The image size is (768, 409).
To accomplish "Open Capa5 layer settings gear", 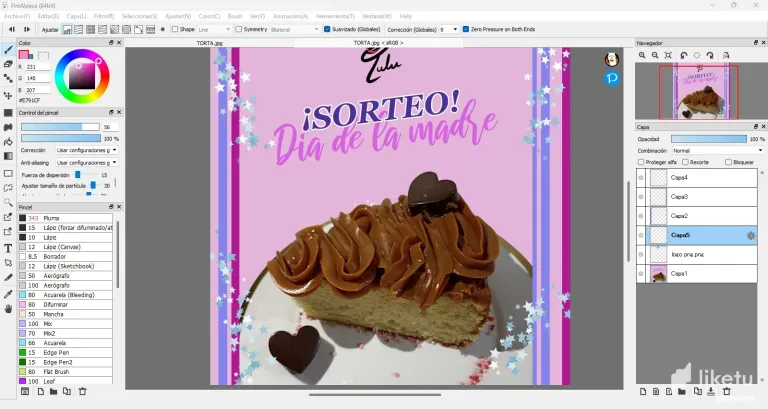I will coord(751,236).
